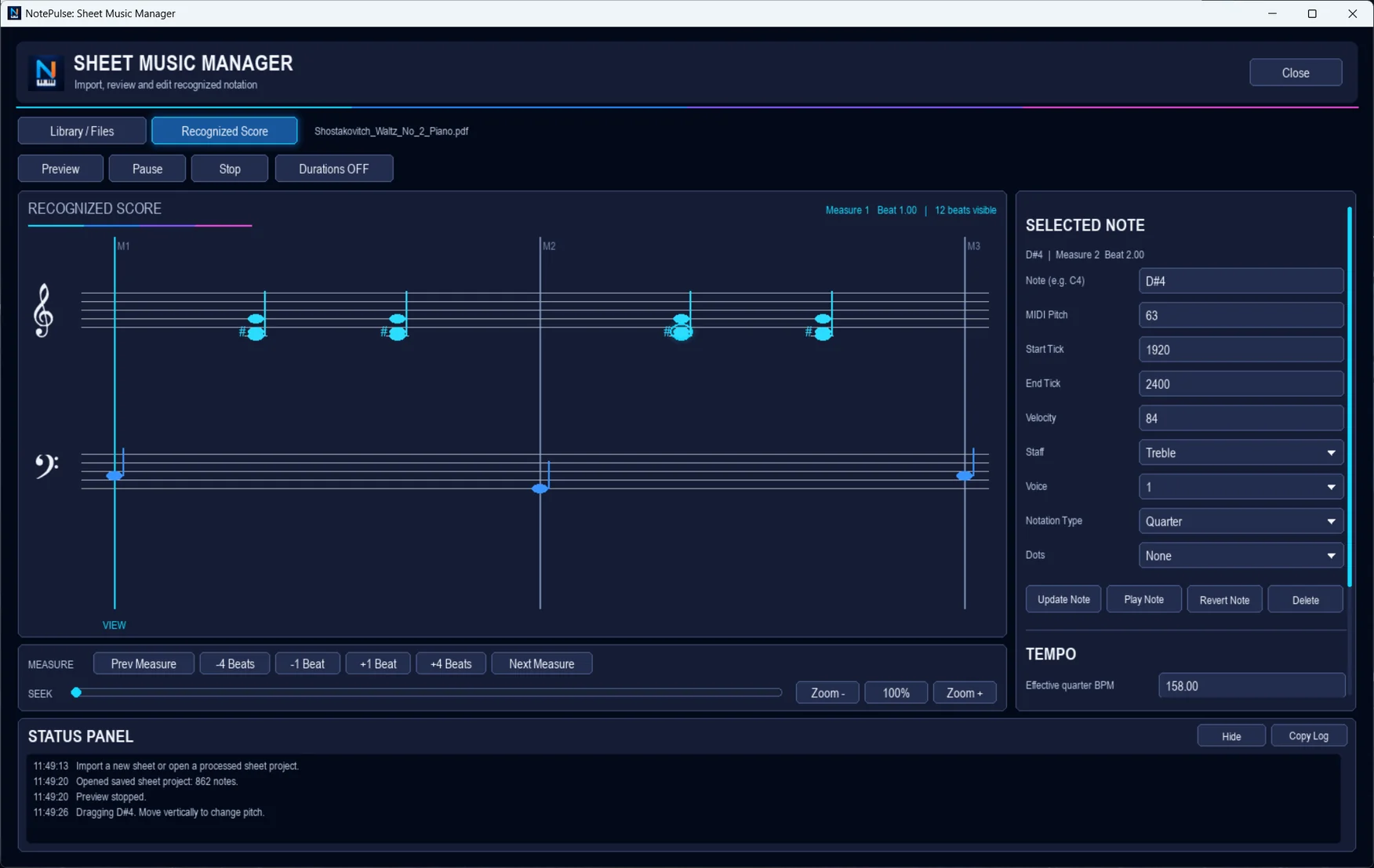The width and height of the screenshot is (1374, 868).
Task: Select the bass note at the M2 barline
Action: coord(540,488)
